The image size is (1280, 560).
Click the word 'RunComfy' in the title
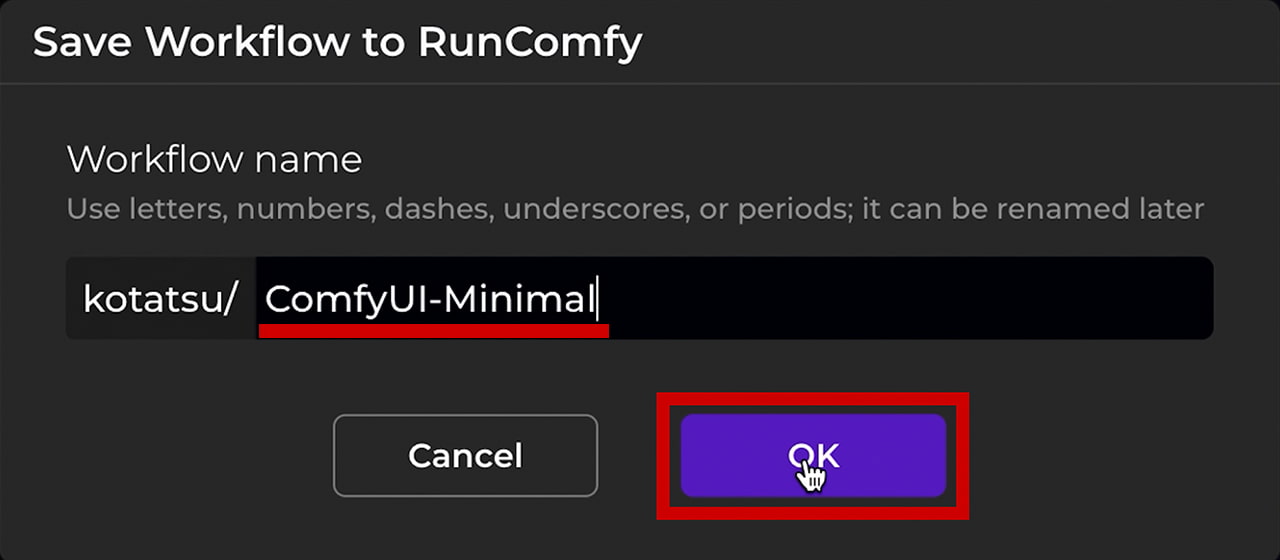530,43
